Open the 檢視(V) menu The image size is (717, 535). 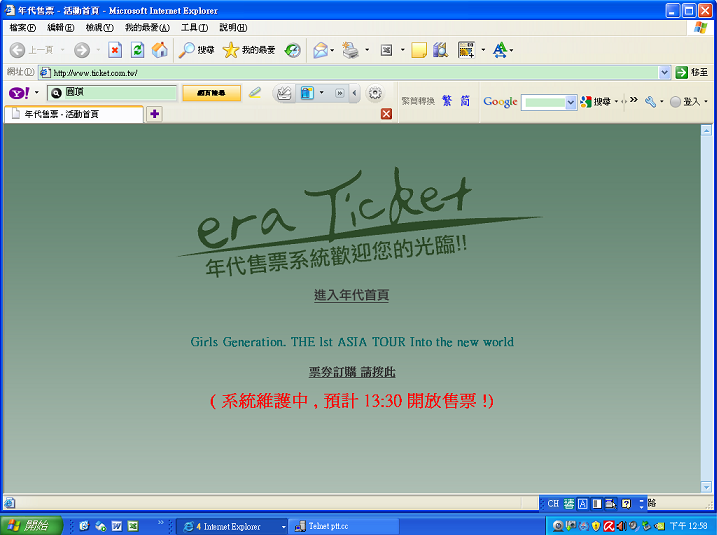coord(100,28)
